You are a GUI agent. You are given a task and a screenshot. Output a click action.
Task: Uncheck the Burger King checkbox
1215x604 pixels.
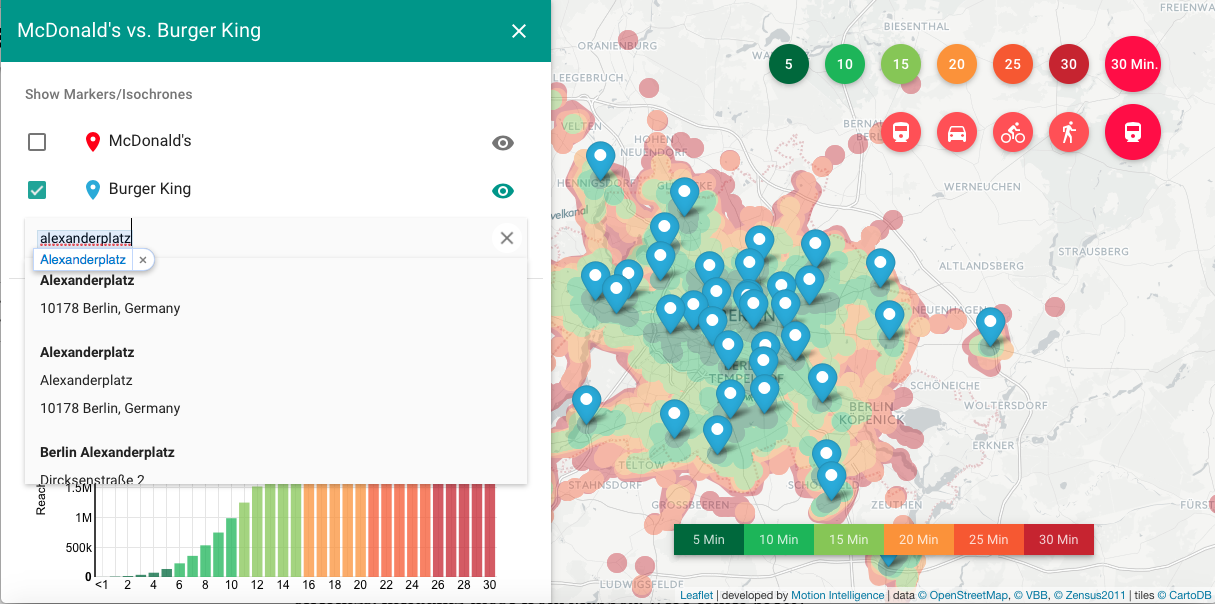(37, 190)
